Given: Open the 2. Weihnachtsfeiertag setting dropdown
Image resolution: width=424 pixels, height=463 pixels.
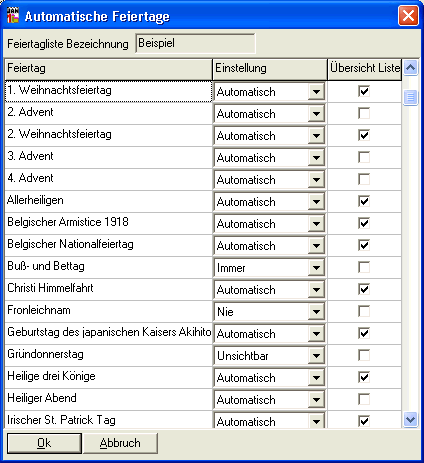Looking at the screenshot, I should coord(316,135).
